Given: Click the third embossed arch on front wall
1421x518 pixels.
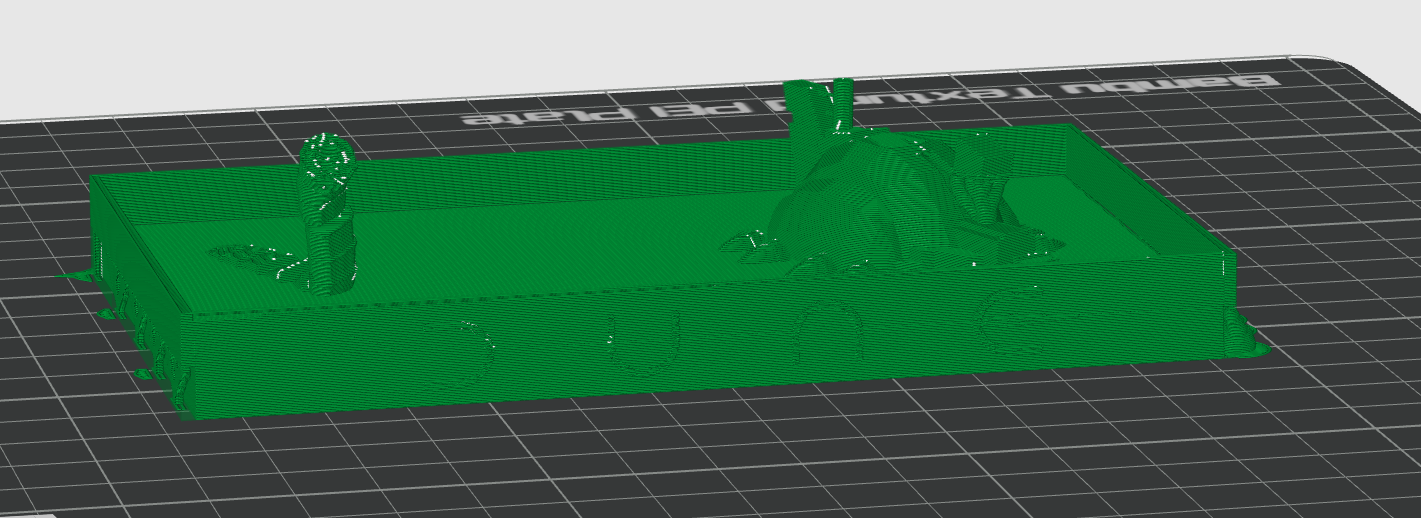Looking at the screenshot, I should tap(832, 330).
